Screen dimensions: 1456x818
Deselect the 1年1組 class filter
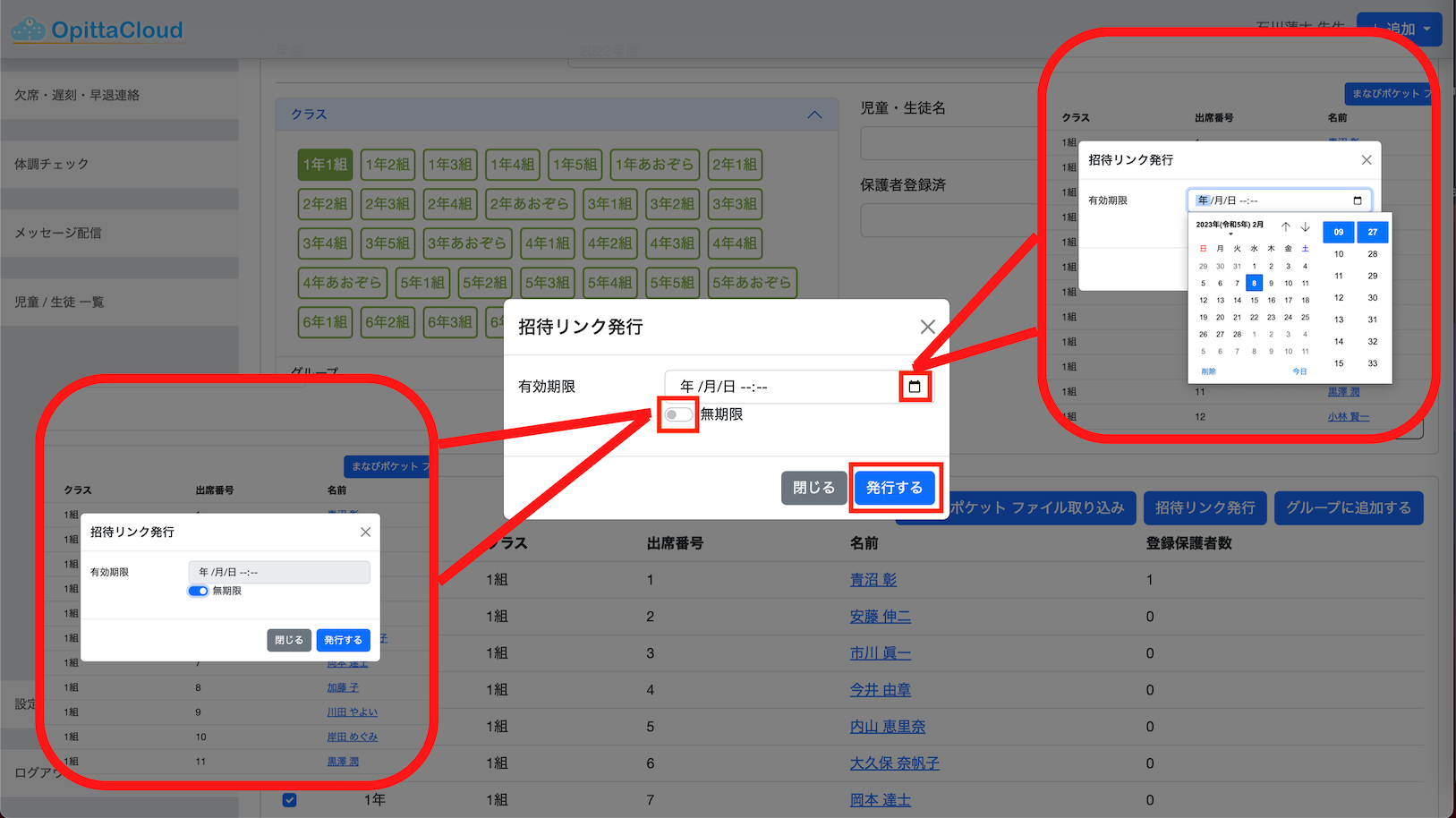[x=325, y=165]
